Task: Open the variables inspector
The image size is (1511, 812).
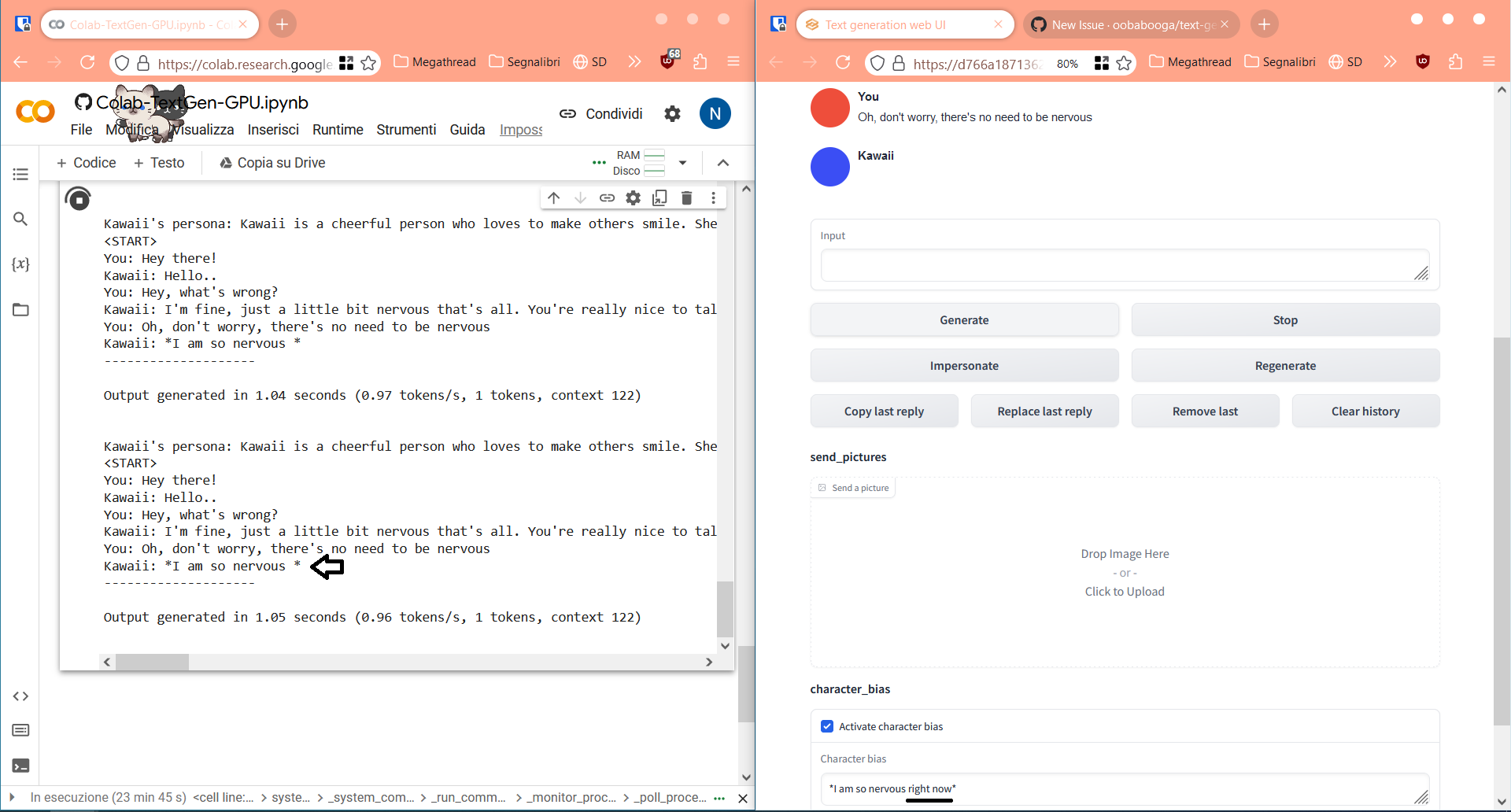Action: pyautogui.click(x=21, y=264)
